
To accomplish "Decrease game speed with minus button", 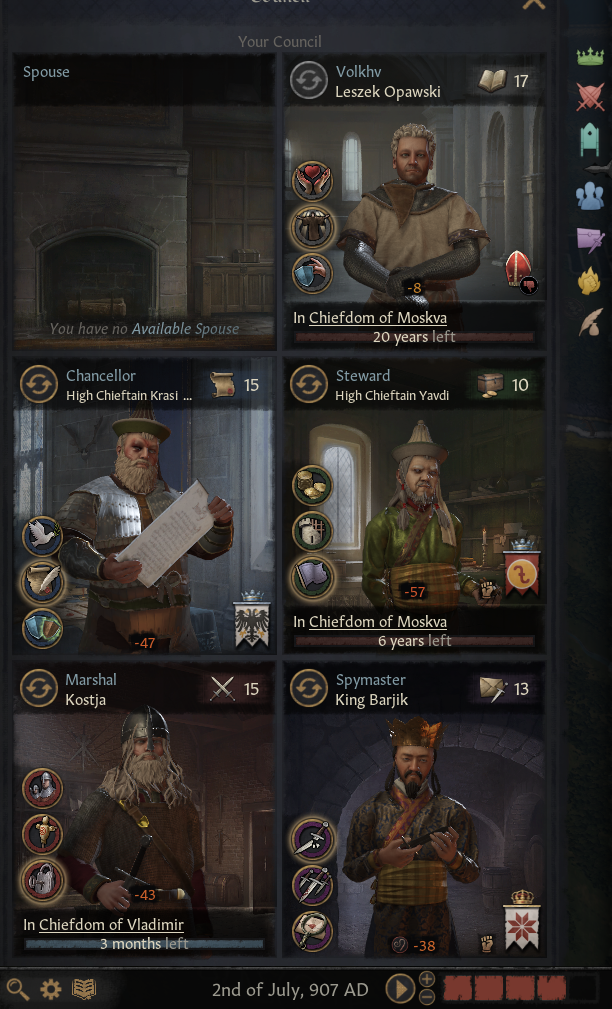I will tap(427, 997).
